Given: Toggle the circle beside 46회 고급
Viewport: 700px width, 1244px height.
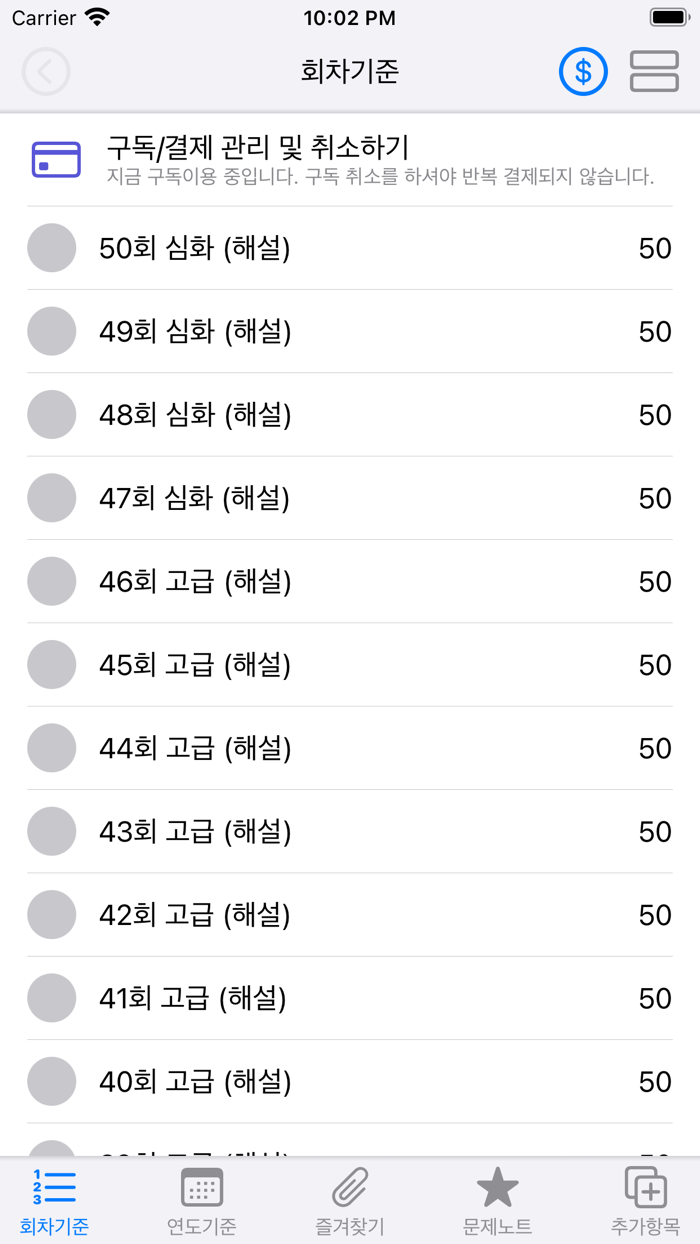Looking at the screenshot, I should click(x=51, y=581).
